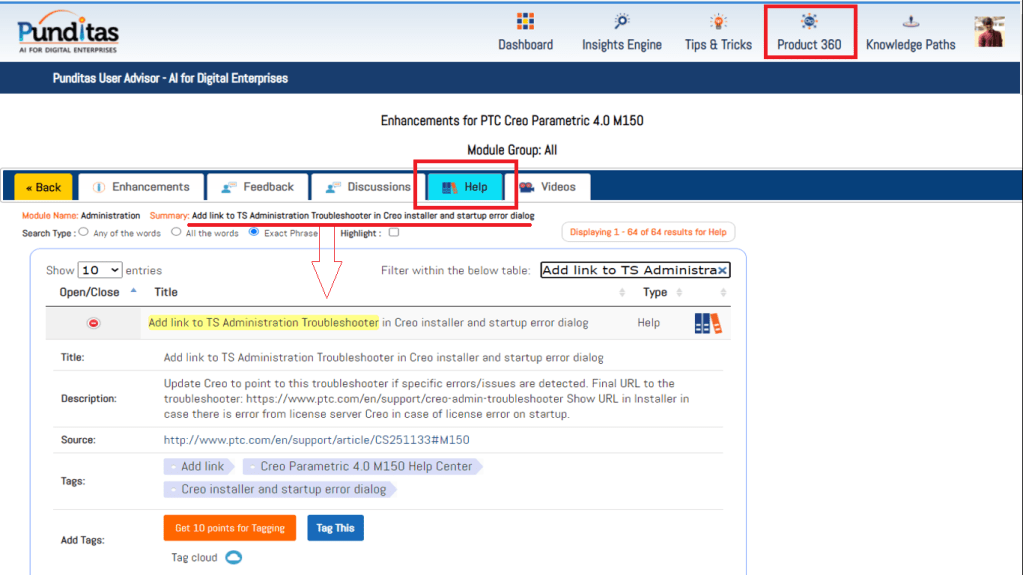Click the Tag cloud icon
The image size is (1023, 575).
coord(233,558)
